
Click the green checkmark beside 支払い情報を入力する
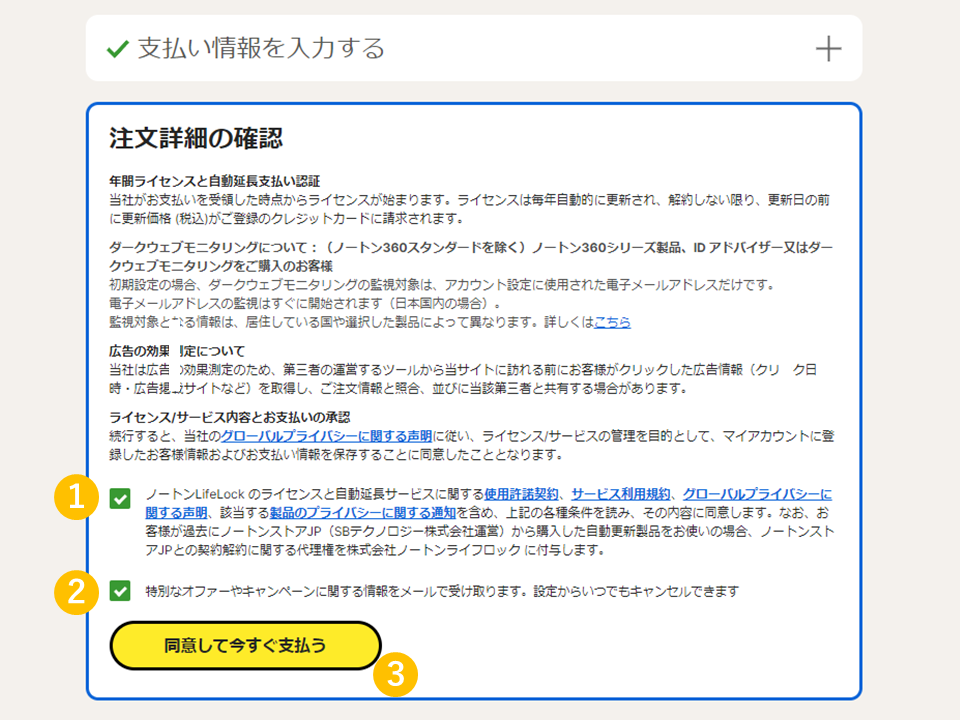click(118, 48)
